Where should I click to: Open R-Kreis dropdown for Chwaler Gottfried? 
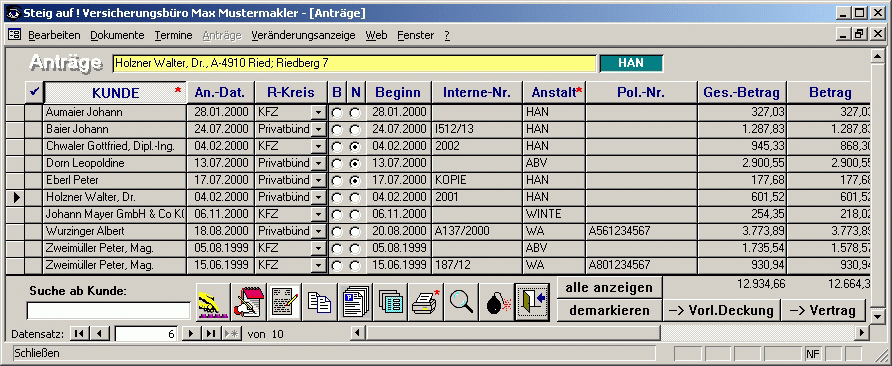point(319,147)
